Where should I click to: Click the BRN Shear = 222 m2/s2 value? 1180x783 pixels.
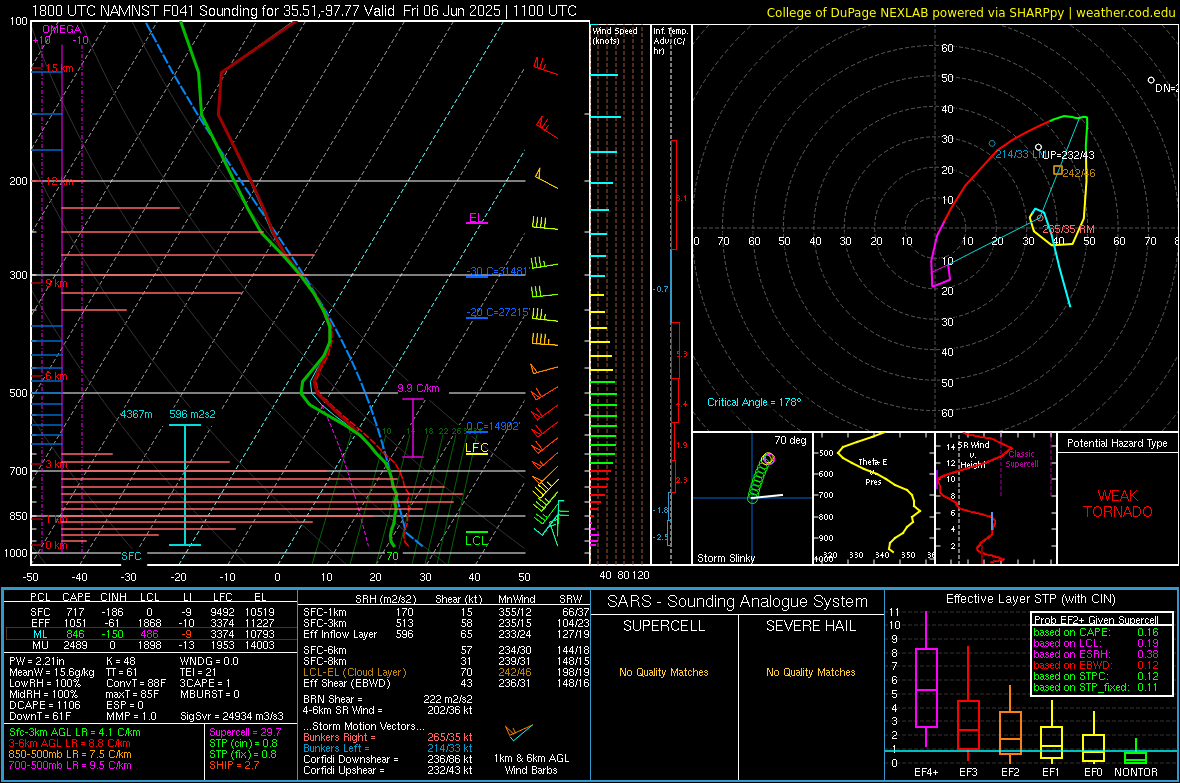pos(388,699)
